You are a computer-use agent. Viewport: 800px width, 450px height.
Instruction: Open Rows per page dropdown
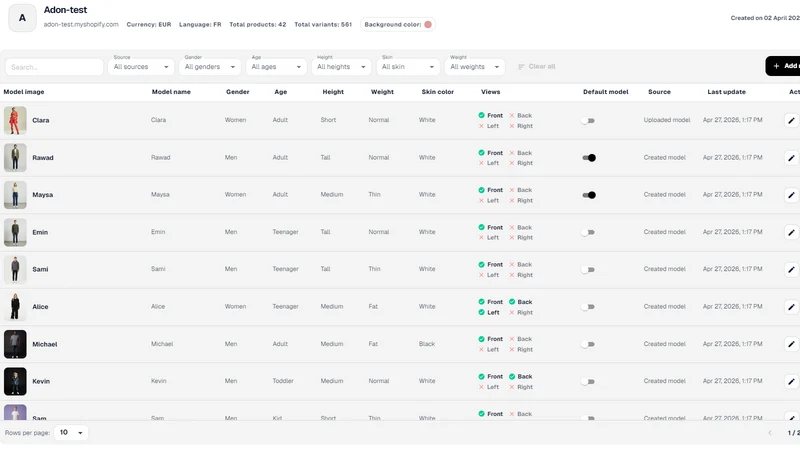71,433
